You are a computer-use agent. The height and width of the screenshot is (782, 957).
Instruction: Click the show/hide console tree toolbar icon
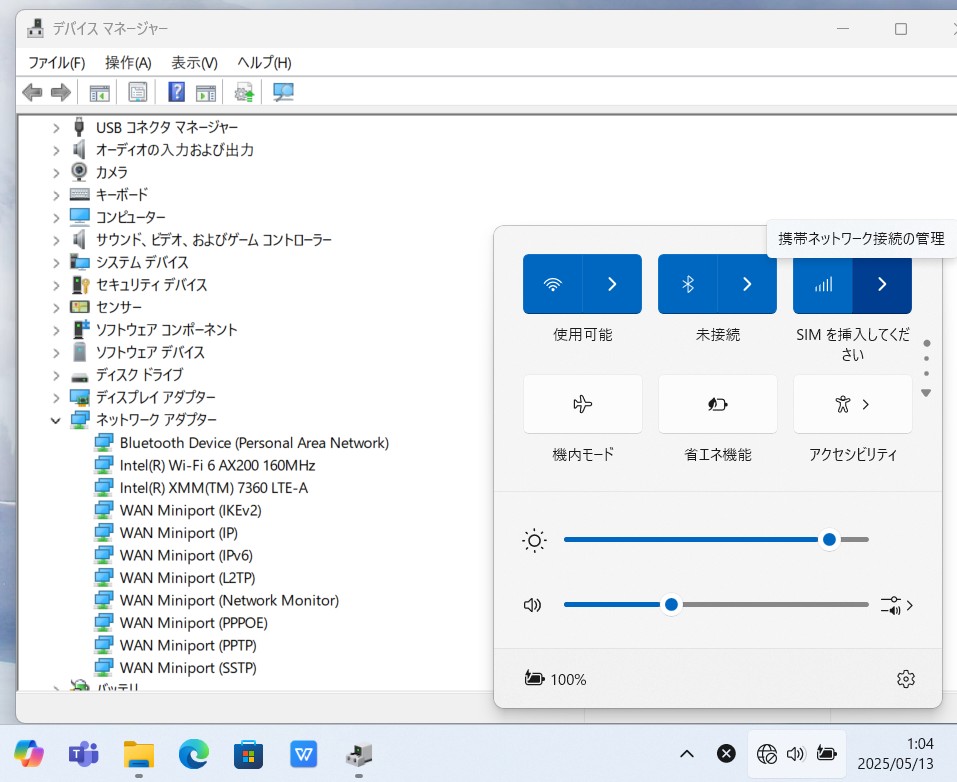tap(99, 93)
